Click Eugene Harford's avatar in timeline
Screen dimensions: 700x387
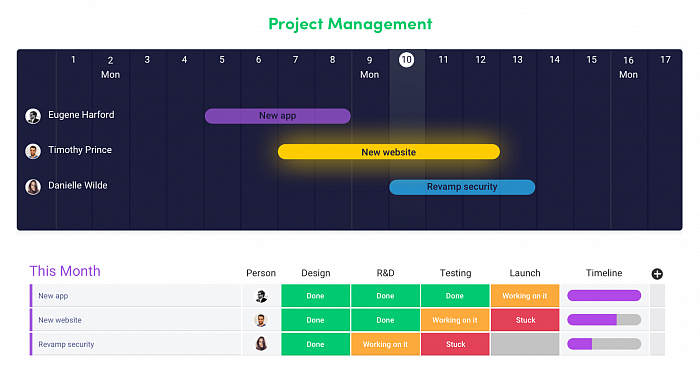33,116
